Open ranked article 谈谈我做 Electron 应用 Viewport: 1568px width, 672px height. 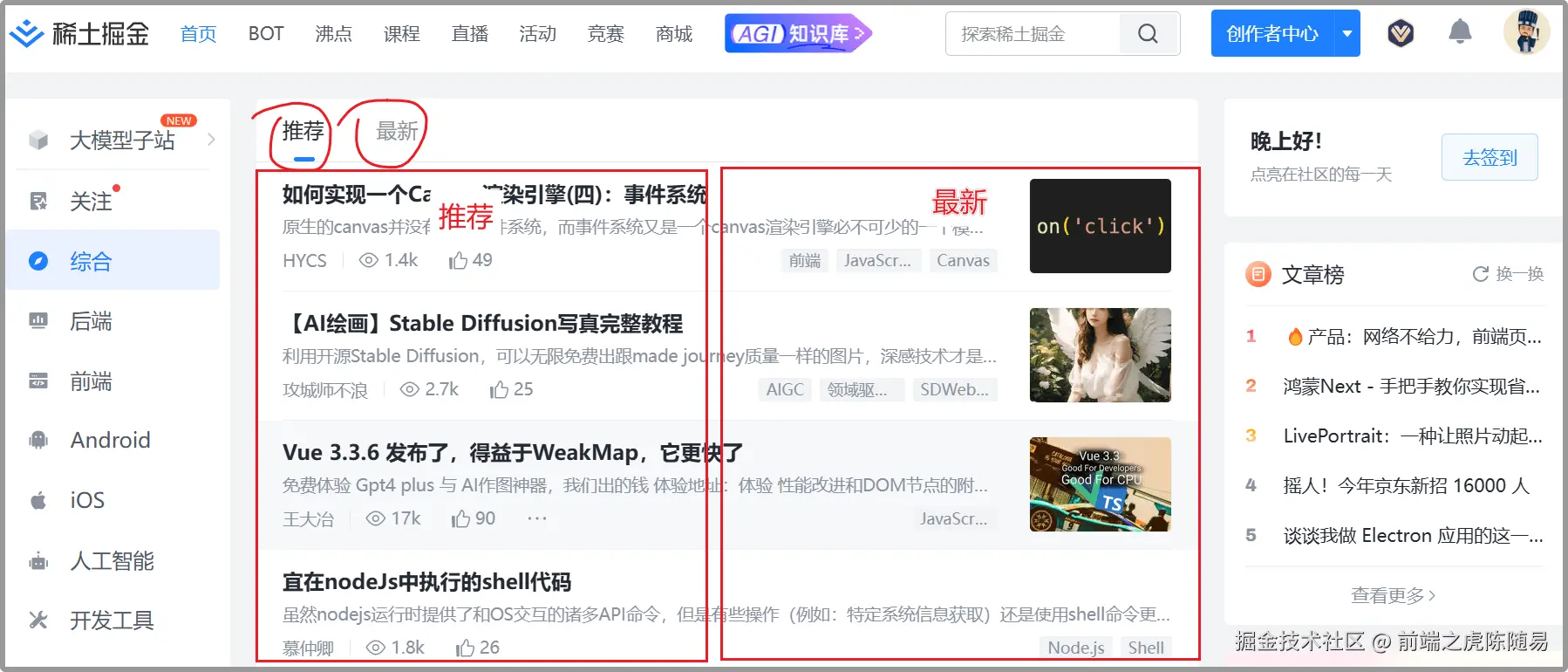[x=1413, y=535]
